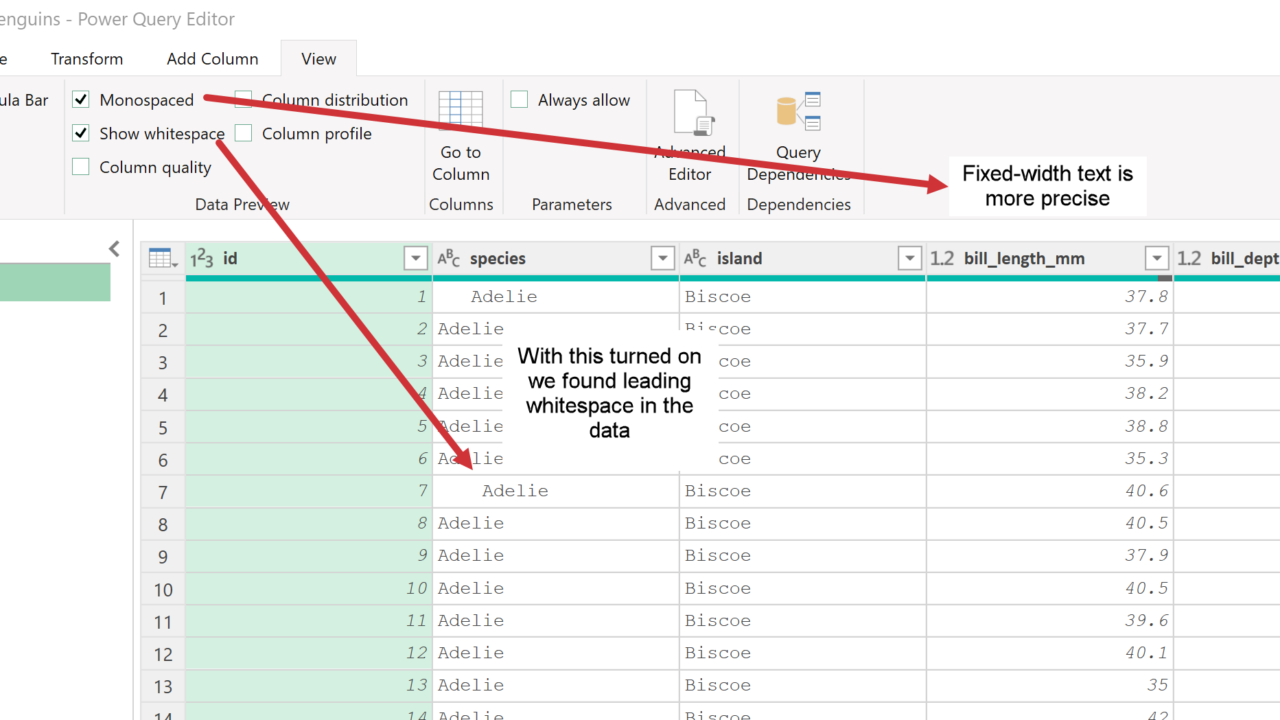Change island column ABC data type icon
Viewport: 1280px width, 720px height.
coord(695,259)
